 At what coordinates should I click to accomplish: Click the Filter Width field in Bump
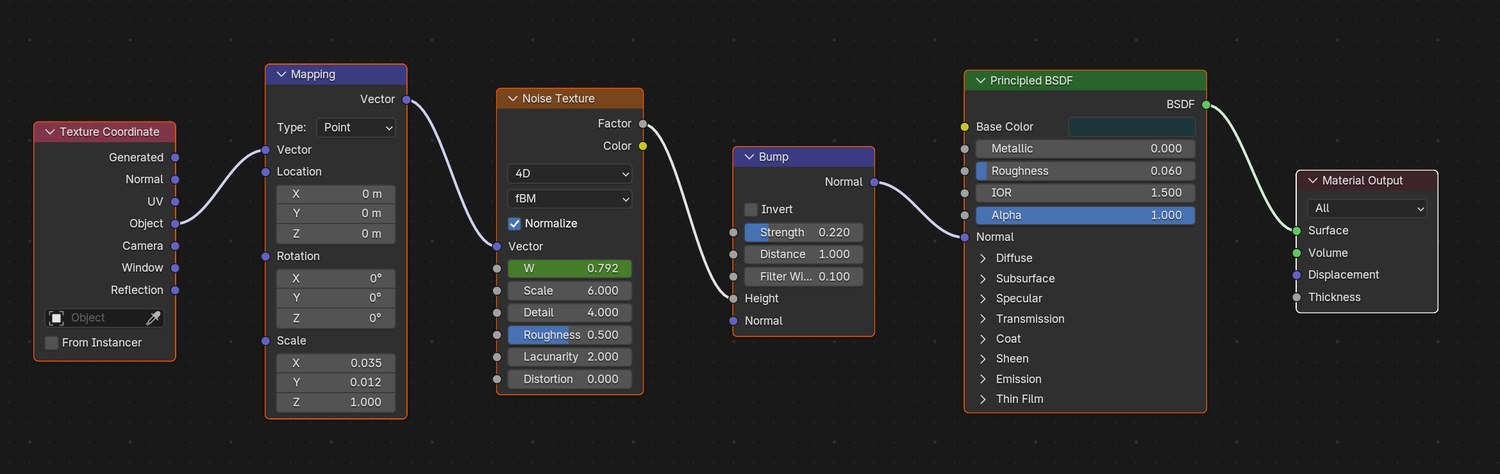pos(803,276)
